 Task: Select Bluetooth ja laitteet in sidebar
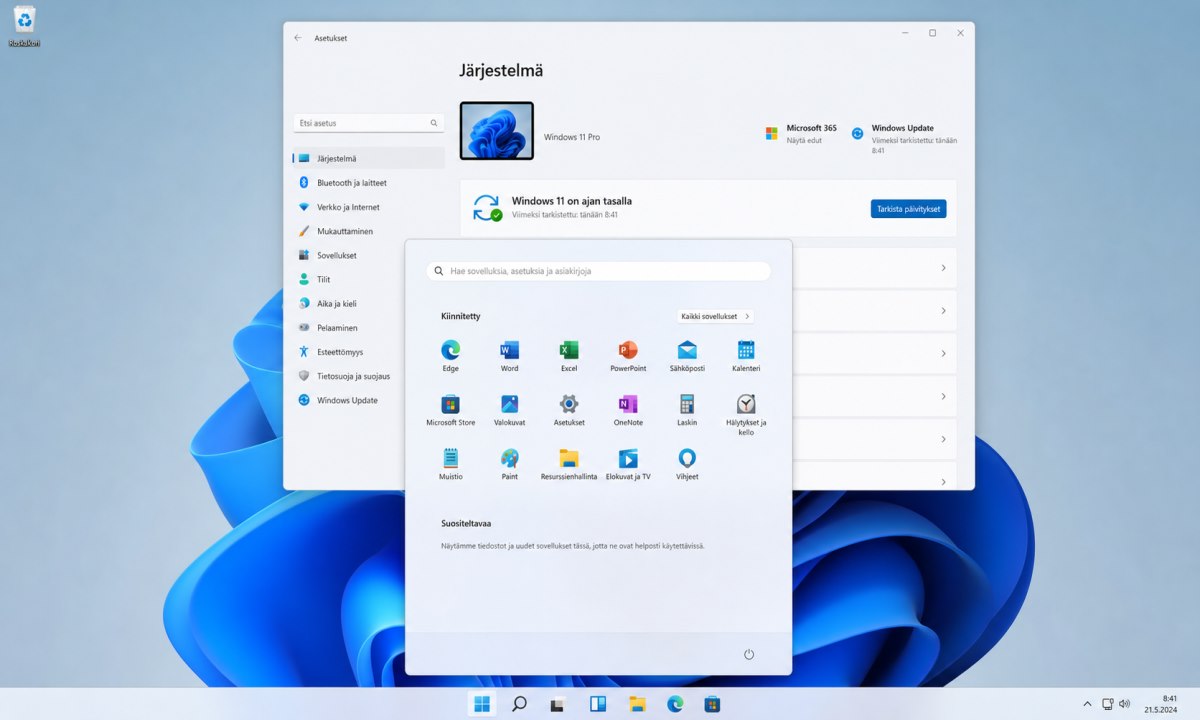pos(369,183)
